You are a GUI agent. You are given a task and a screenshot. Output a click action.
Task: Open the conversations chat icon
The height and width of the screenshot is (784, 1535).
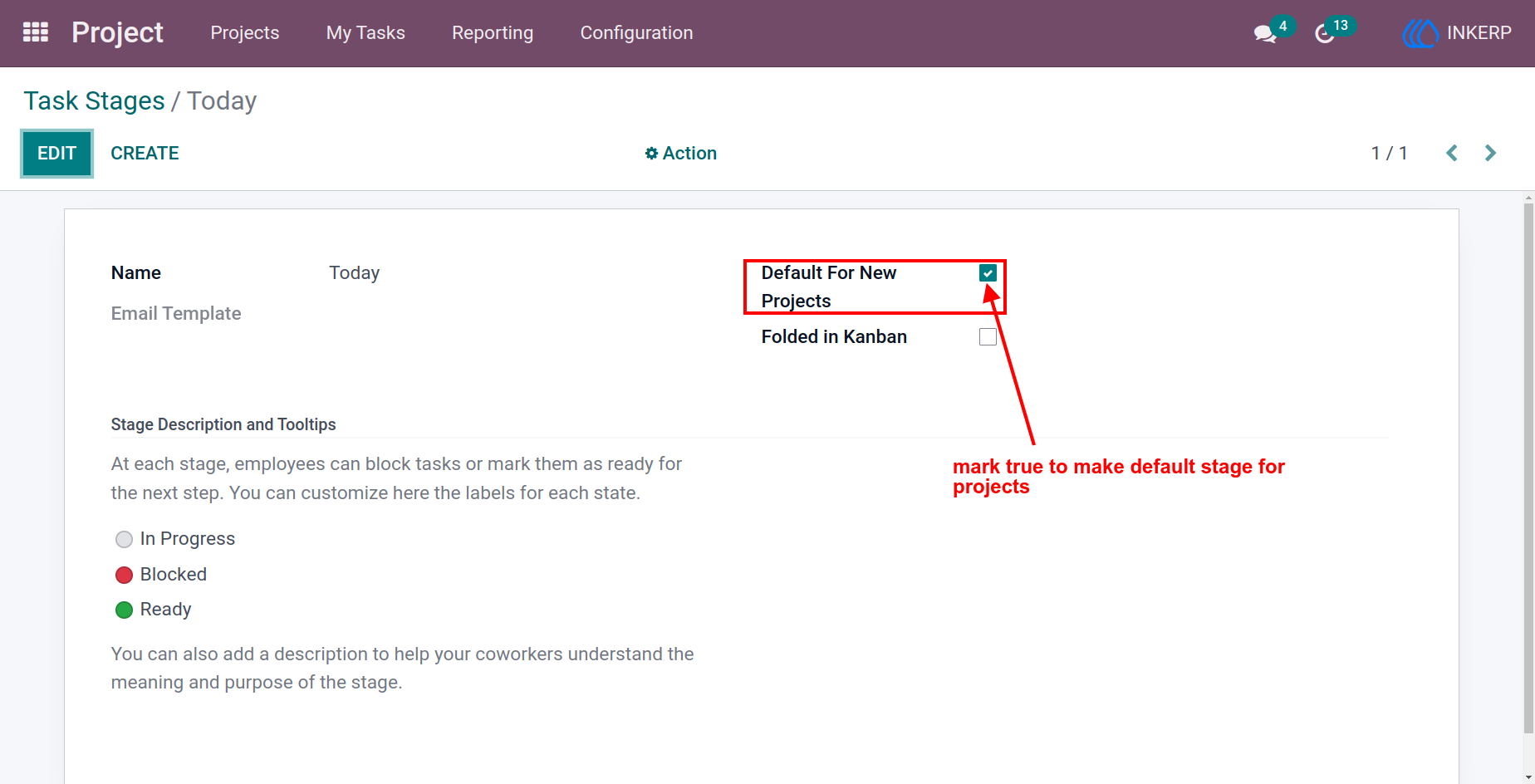tap(1265, 34)
